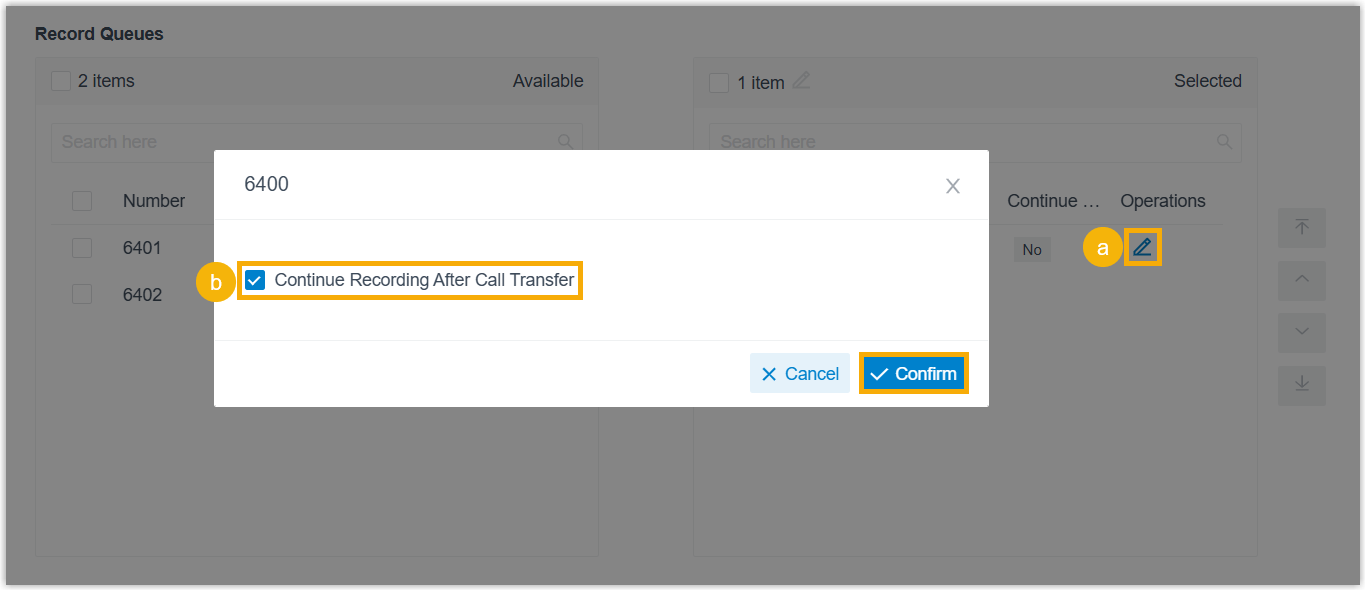Toggle the Number column header checkbox
Viewport: 1366px width, 591px height.
[x=82, y=201]
